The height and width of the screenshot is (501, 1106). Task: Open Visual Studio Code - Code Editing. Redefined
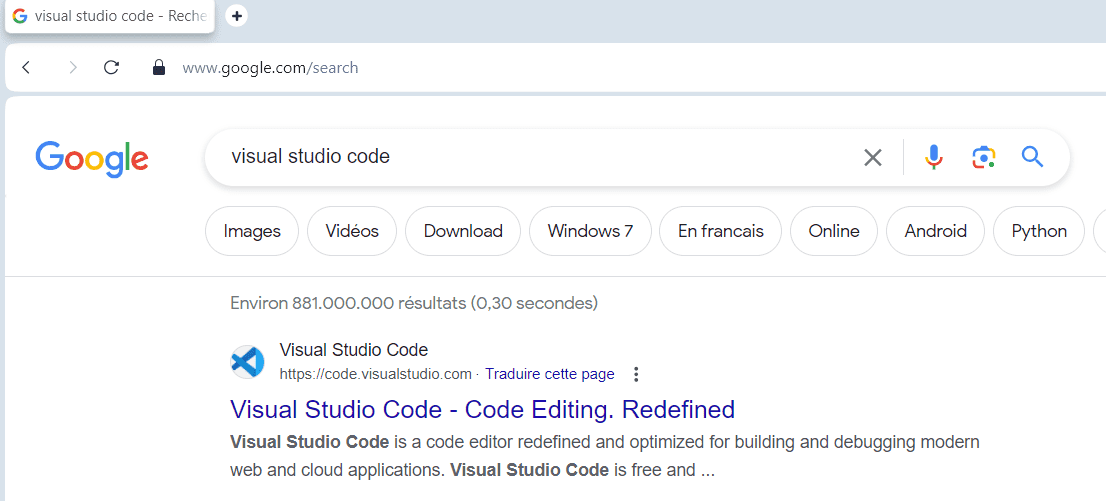click(482, 409)
